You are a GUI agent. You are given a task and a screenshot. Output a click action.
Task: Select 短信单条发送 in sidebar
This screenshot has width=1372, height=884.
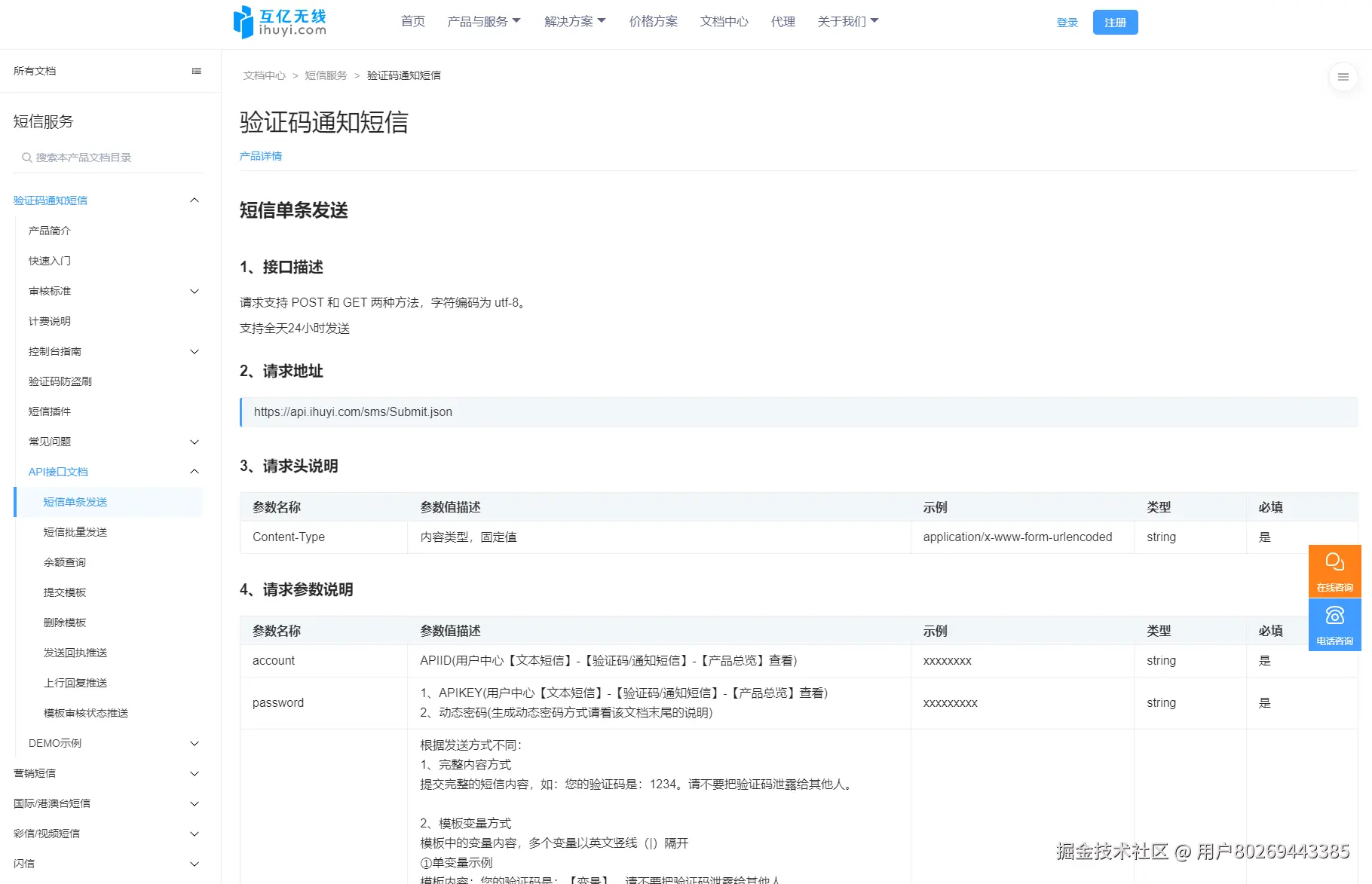tap(108, 502)
